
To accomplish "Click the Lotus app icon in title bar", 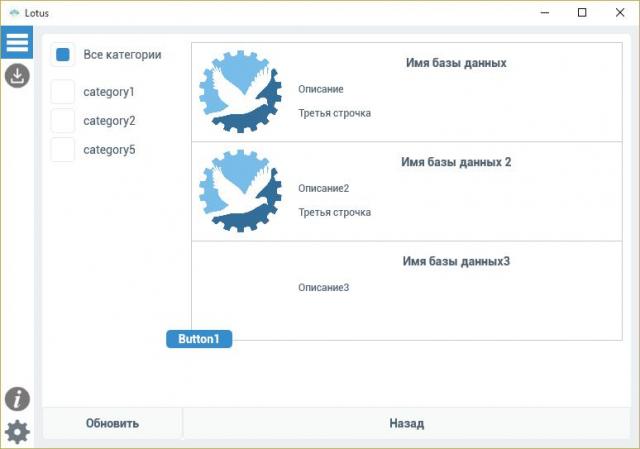I will 14,13.
